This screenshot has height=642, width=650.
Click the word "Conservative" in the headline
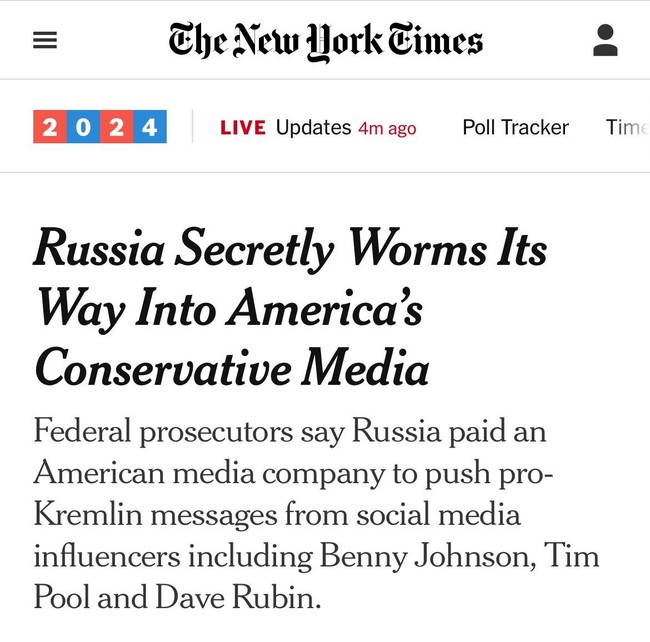(163, 368)
